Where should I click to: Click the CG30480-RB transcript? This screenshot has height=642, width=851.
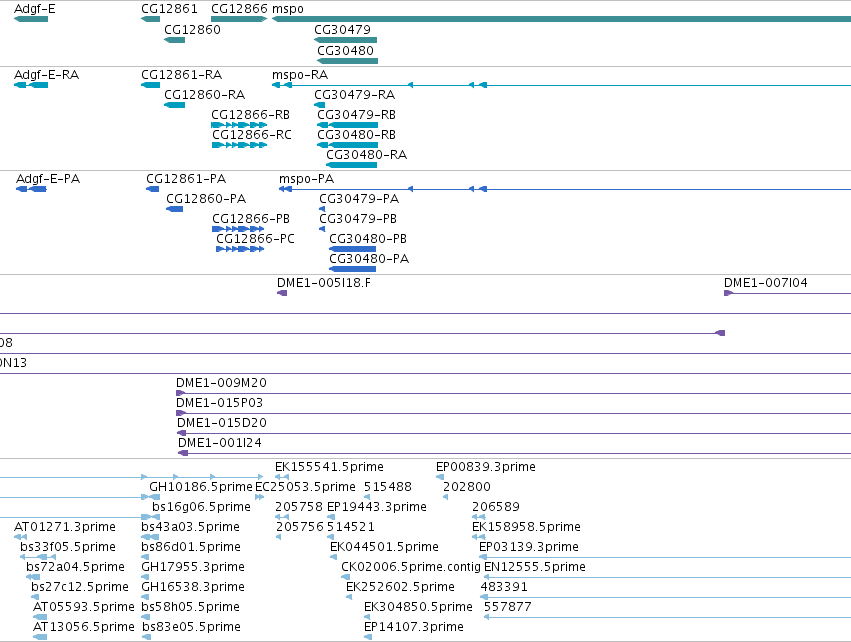click(x=347, y=145)
